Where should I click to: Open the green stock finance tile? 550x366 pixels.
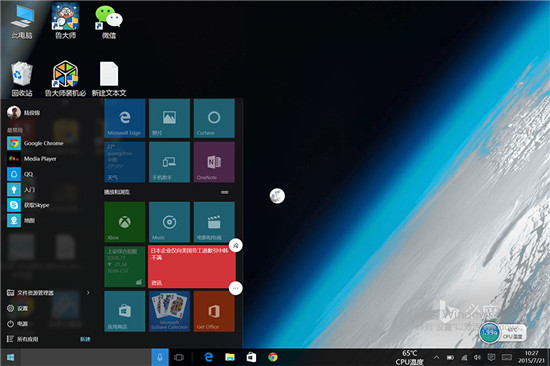[125, 267]
